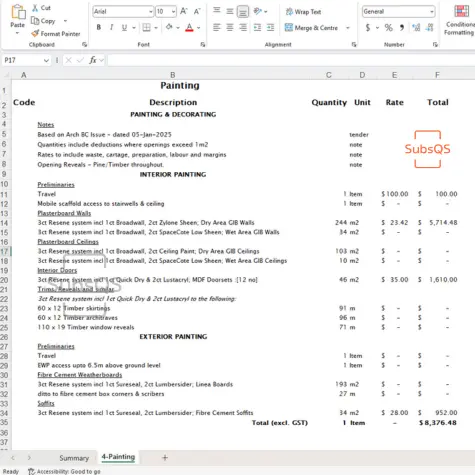Viewport: 475px width, 475px height.
Task: Open the font name Arial dropdown
Action: (x=151, y=12)
